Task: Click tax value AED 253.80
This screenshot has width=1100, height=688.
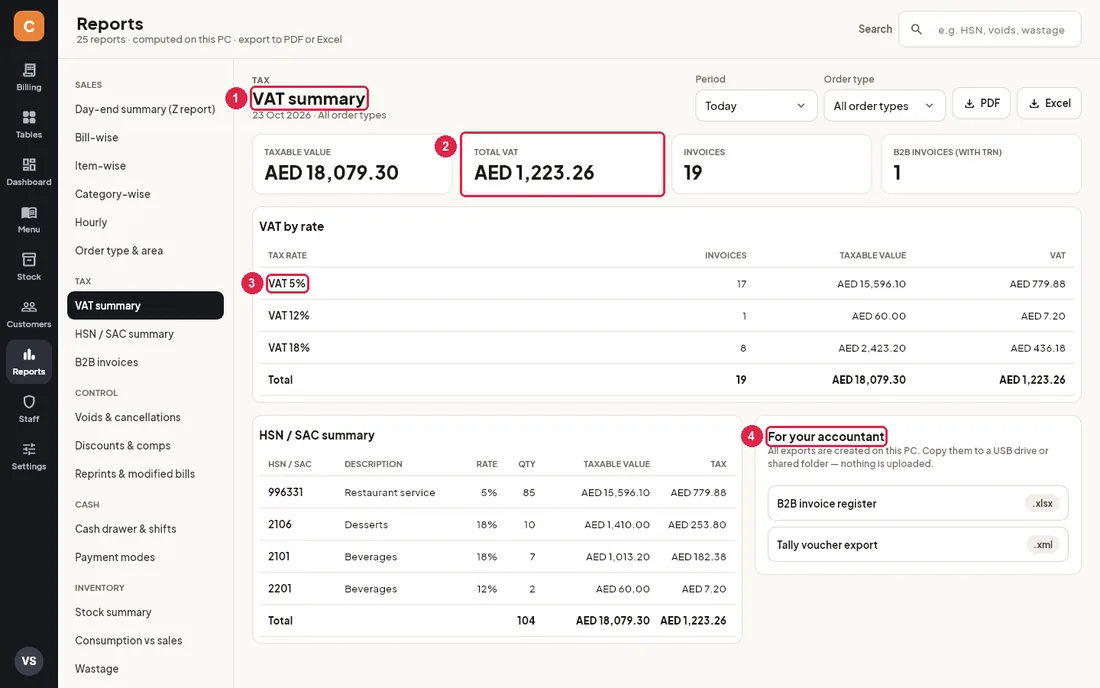Action: (697, 525)
